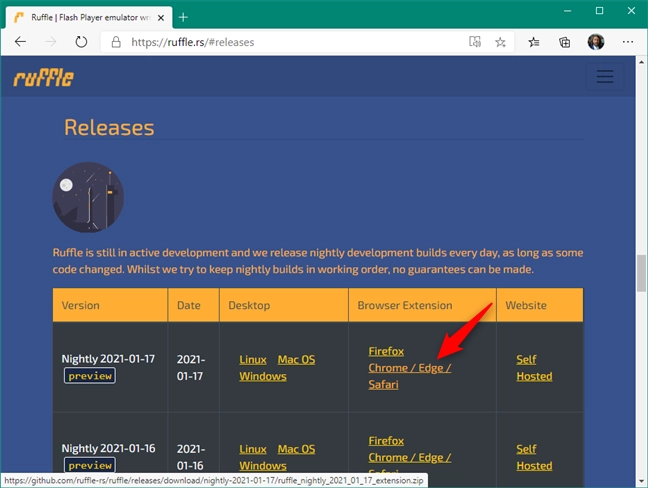This screenshot has height=488, width=648.
Task: Click the Version column header
Action: tap(110, 305)
